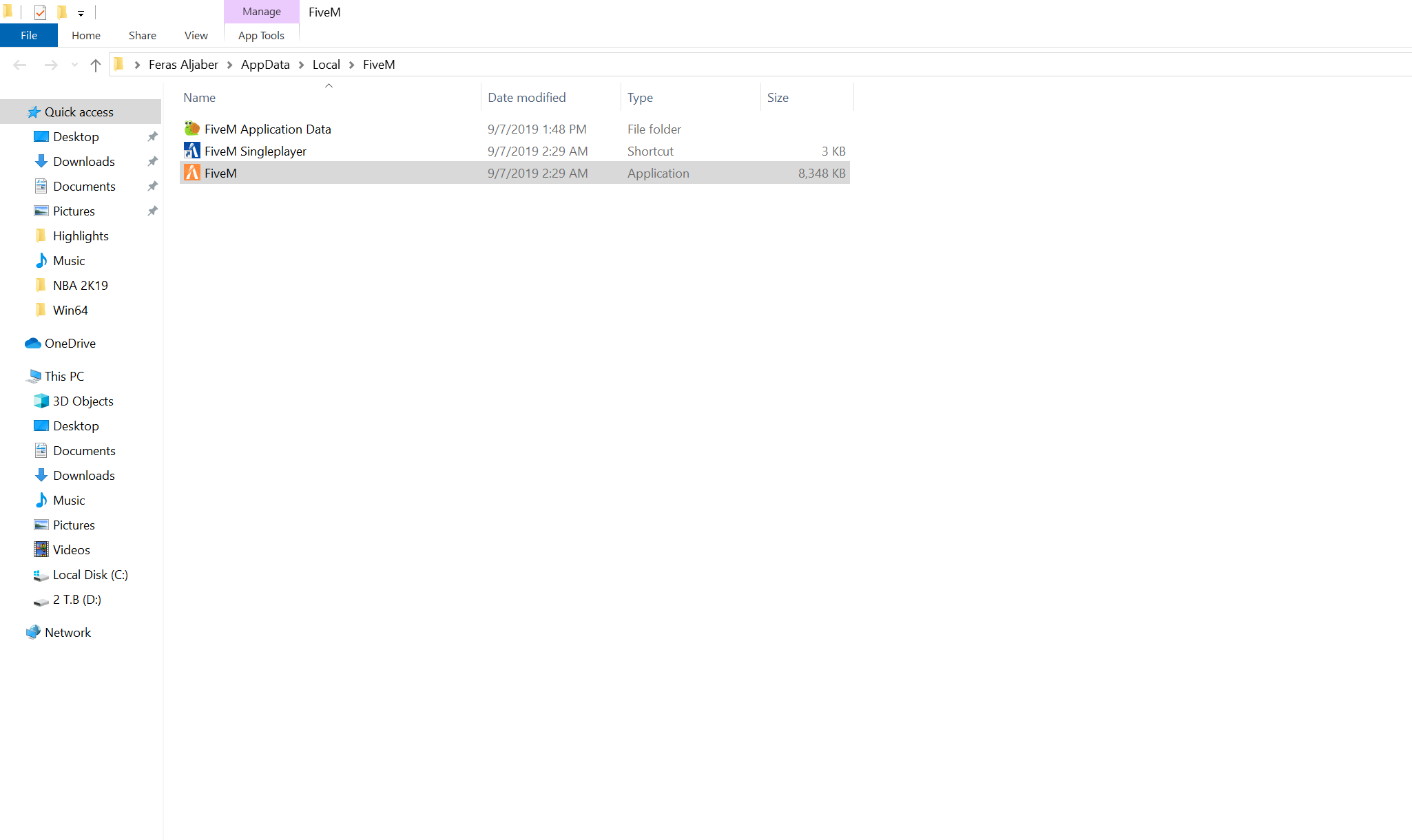
Task: Open OneDrive in the sidebar
Action: click(70, 343)
